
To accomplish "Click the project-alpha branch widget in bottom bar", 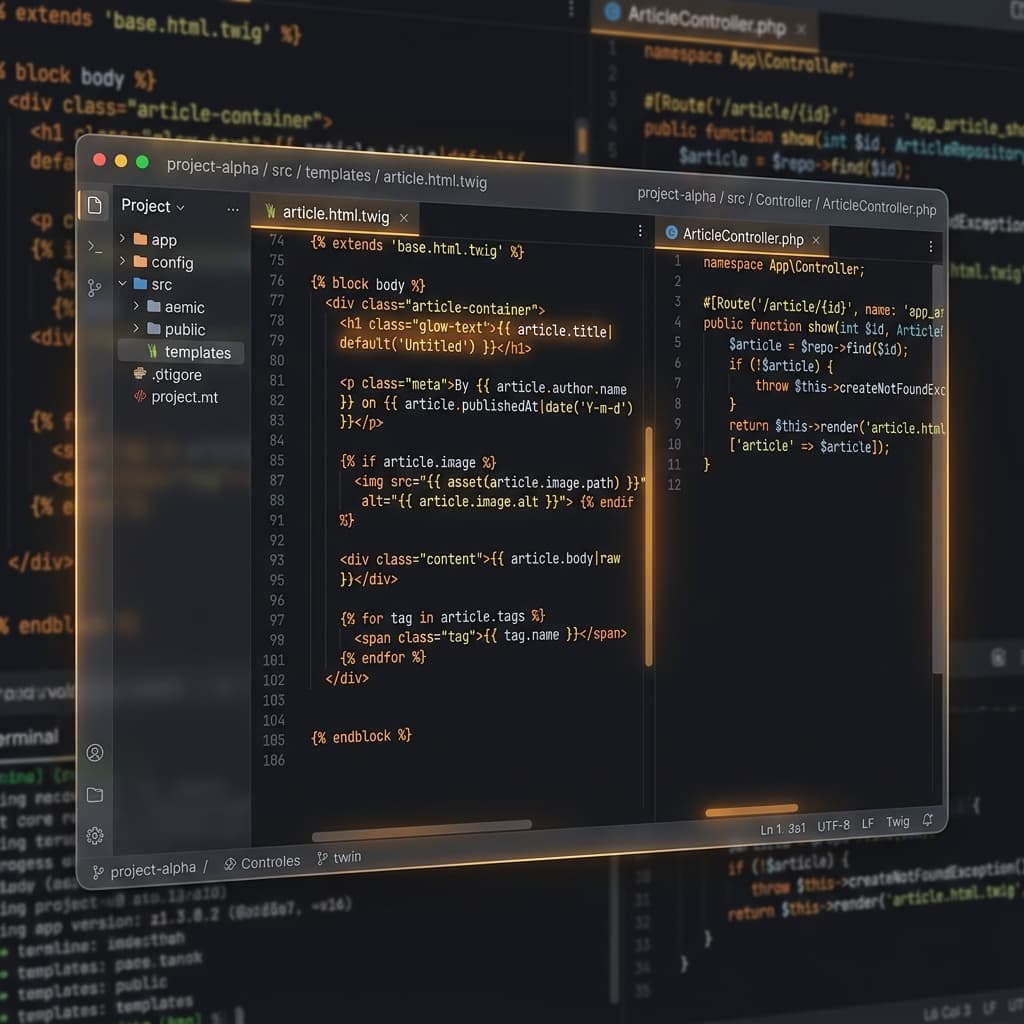I will click(144, 871).
